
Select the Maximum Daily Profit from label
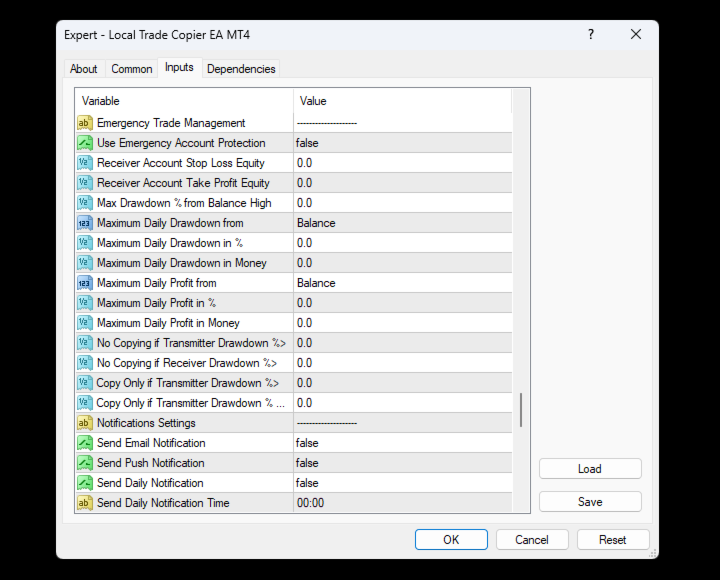[157, 283]
